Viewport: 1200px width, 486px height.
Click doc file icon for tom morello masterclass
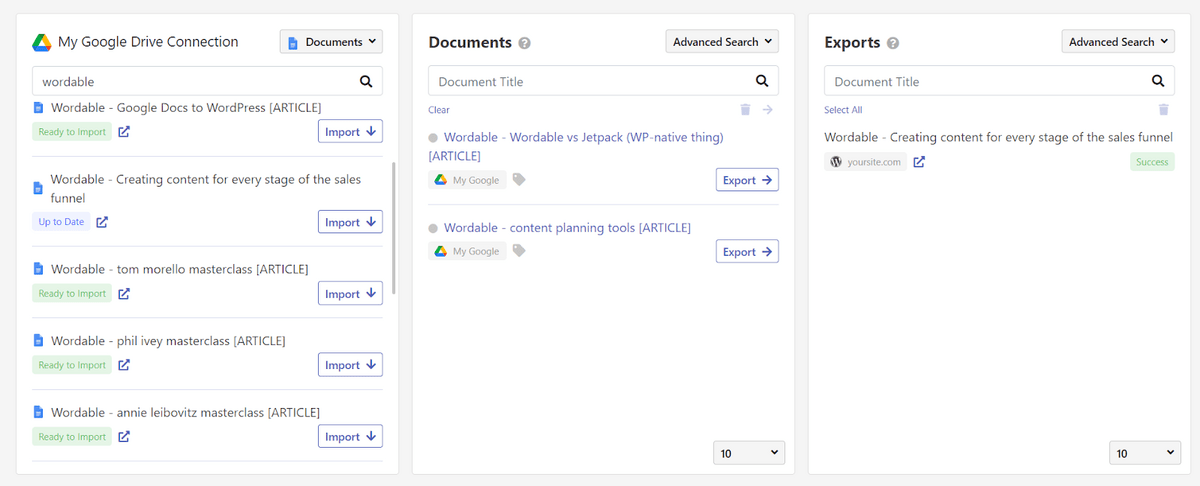pyautogui.click(x=38, y=269)
